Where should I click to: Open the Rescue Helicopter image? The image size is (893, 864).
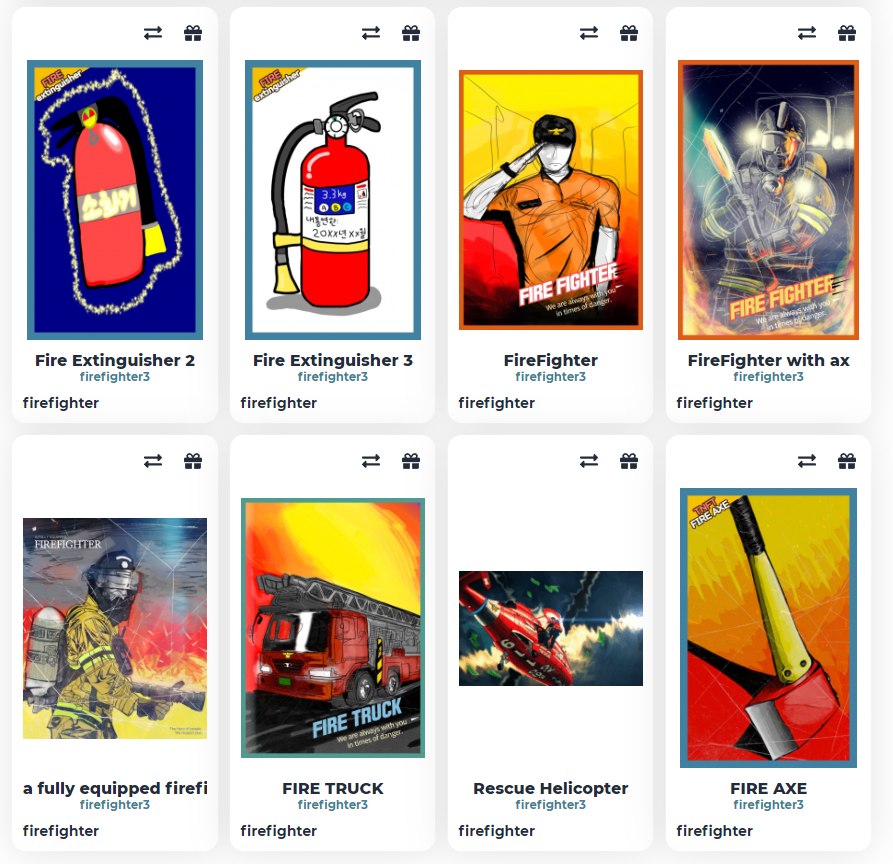[x=551, y=628]
